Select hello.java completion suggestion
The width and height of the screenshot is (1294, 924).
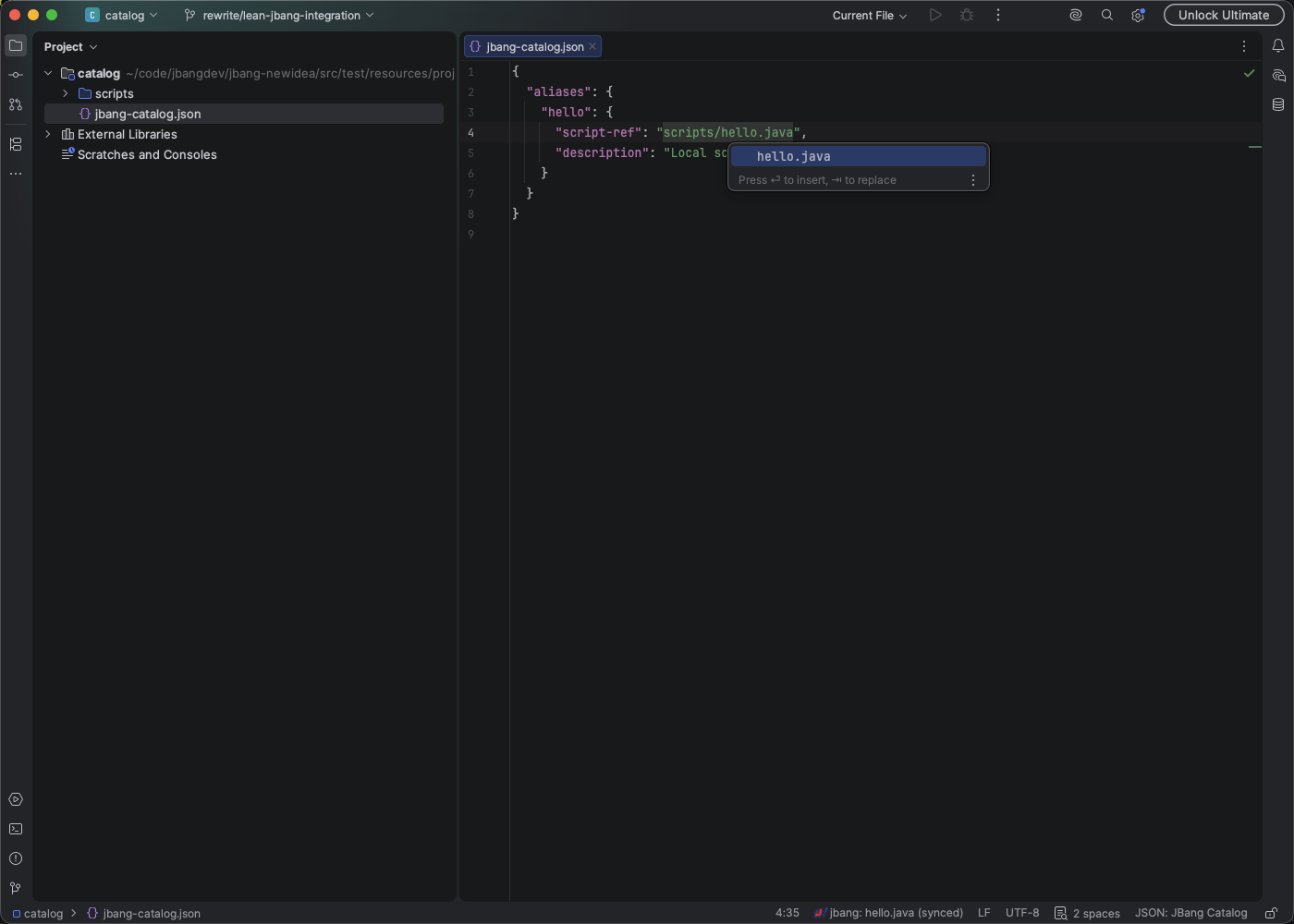pos(859,156)
